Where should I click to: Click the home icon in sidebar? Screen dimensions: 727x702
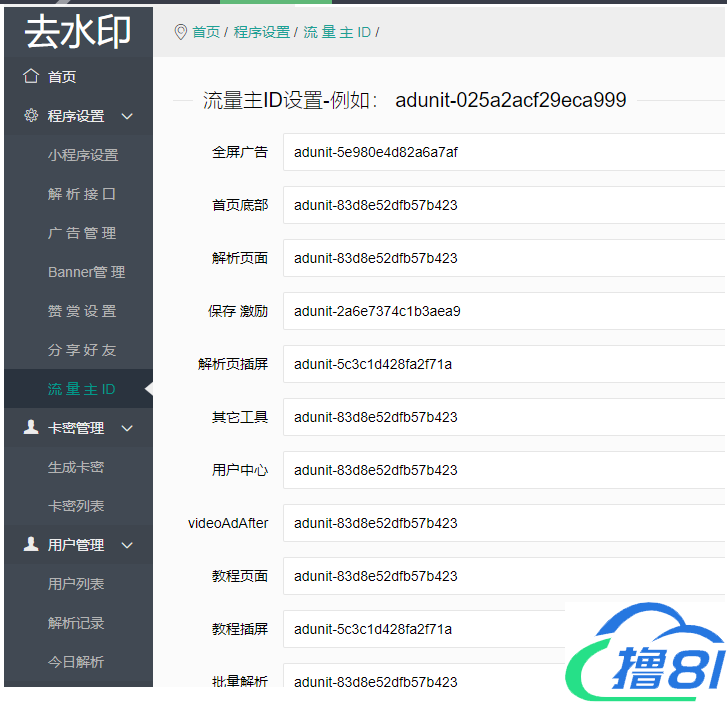pyautogui.click(x=31, y=77)
